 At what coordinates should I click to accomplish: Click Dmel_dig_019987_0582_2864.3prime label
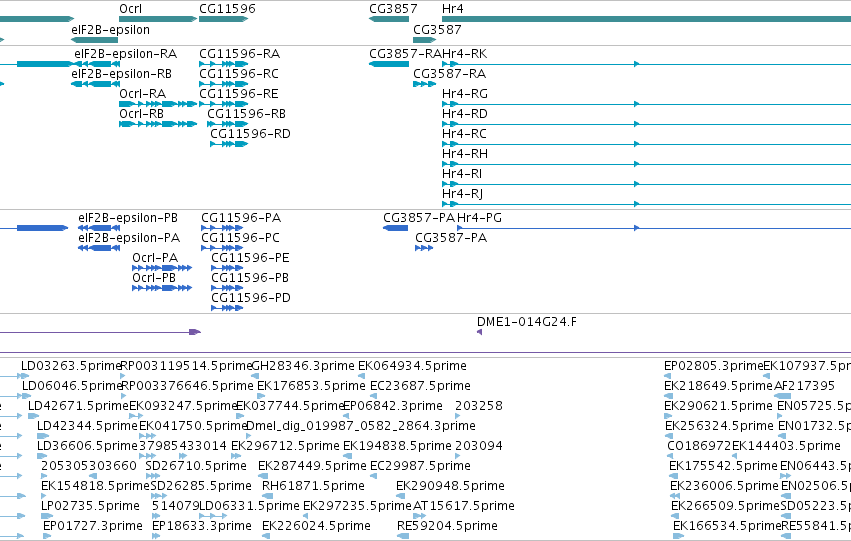pyautogui.click(x=361, y=427)
